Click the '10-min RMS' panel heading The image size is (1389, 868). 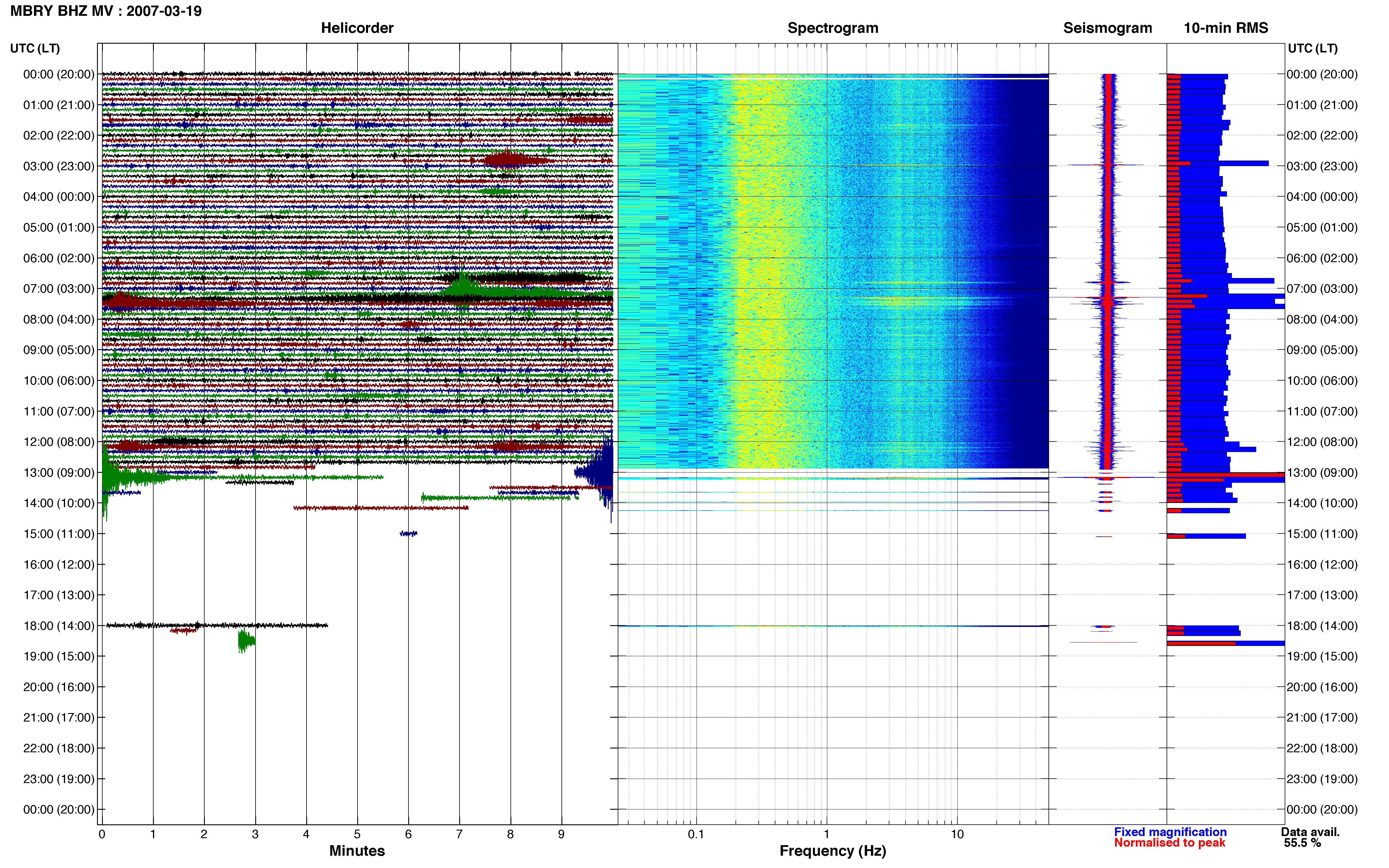coord(1225,28)
